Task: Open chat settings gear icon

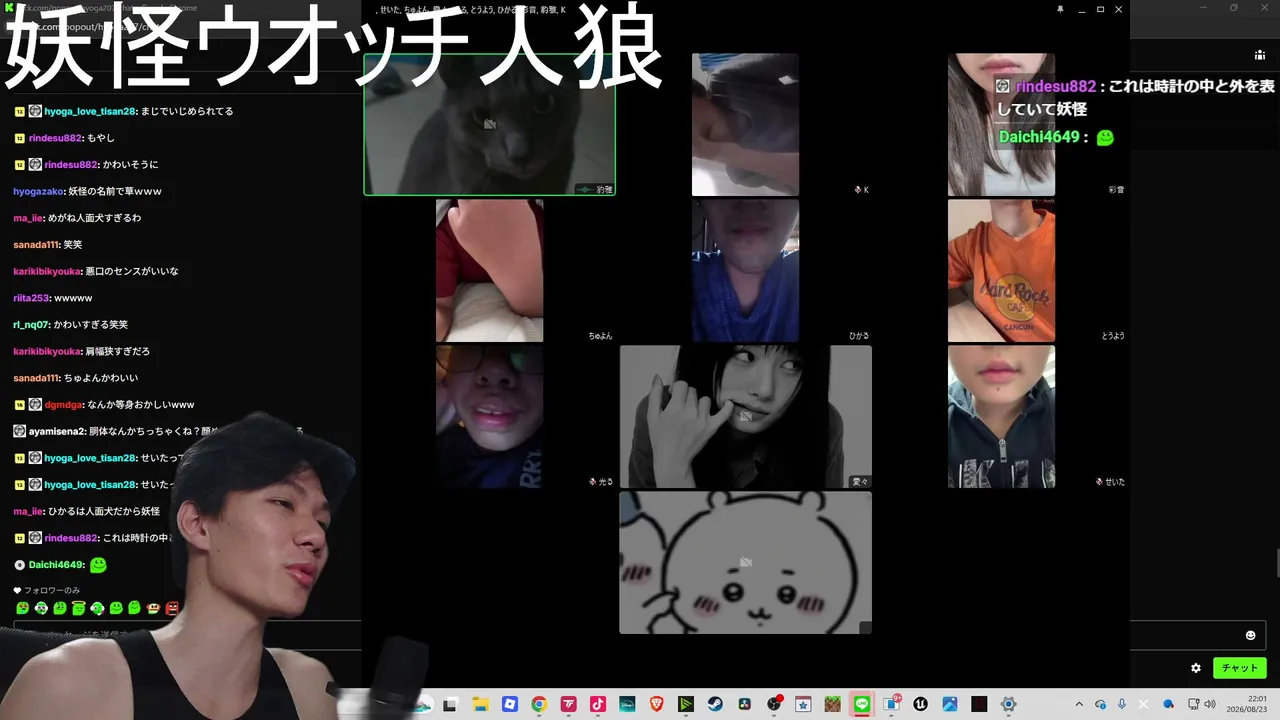Action: click(1196, 668)
